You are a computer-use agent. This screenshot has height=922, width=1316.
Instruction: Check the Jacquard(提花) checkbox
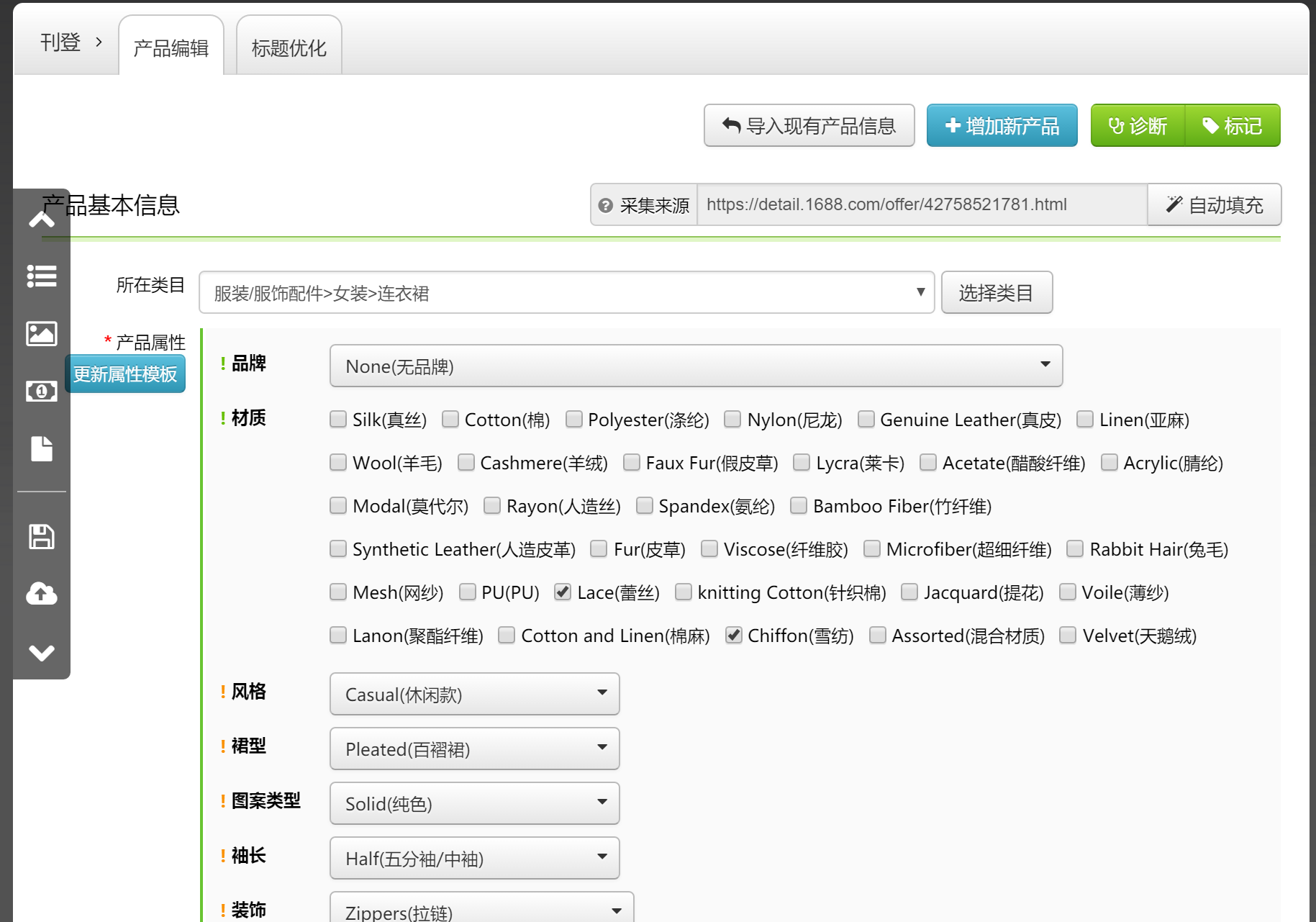[x=909, y=592]
